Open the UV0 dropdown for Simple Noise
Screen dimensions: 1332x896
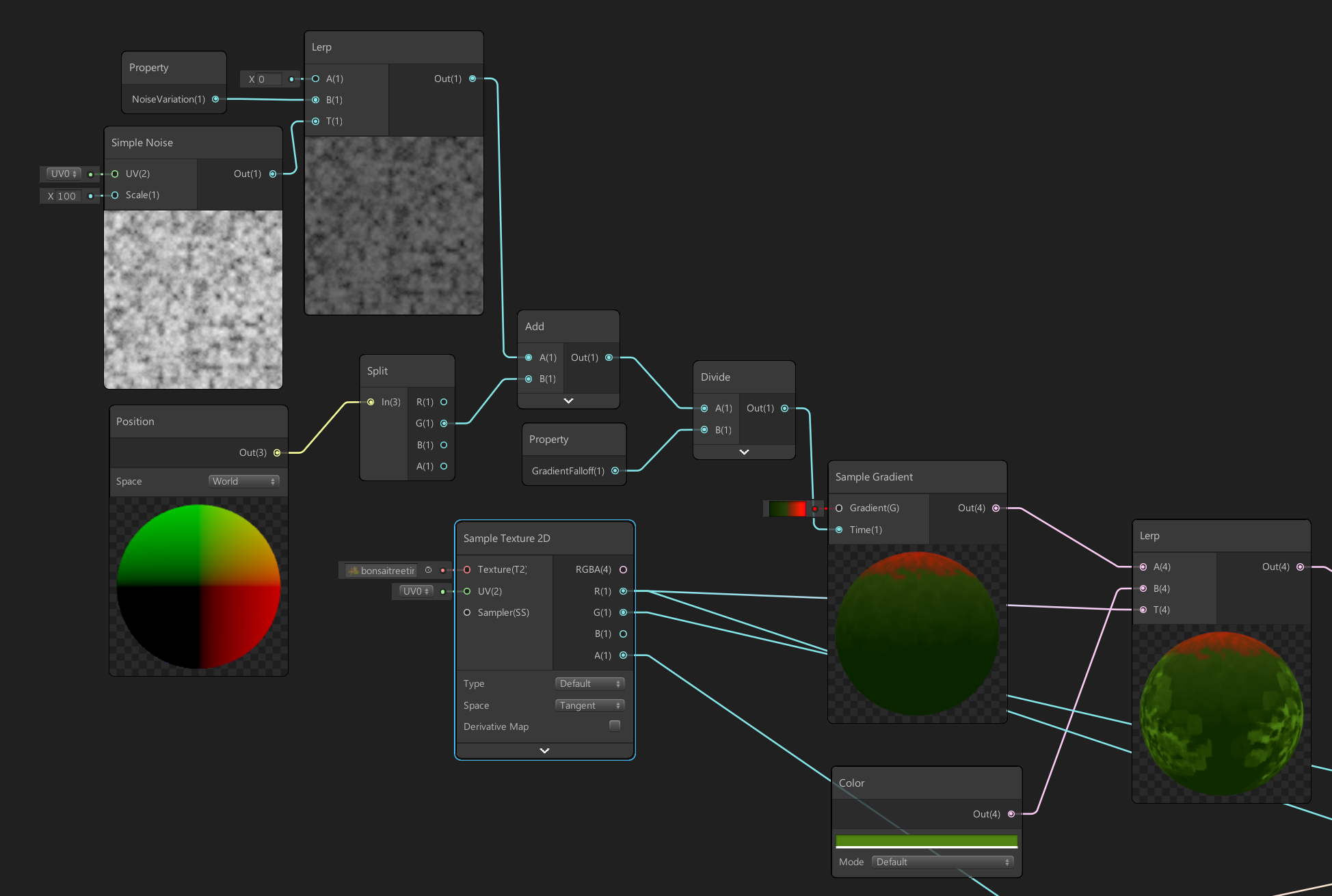pyautogui.click(x=64, y=174)
